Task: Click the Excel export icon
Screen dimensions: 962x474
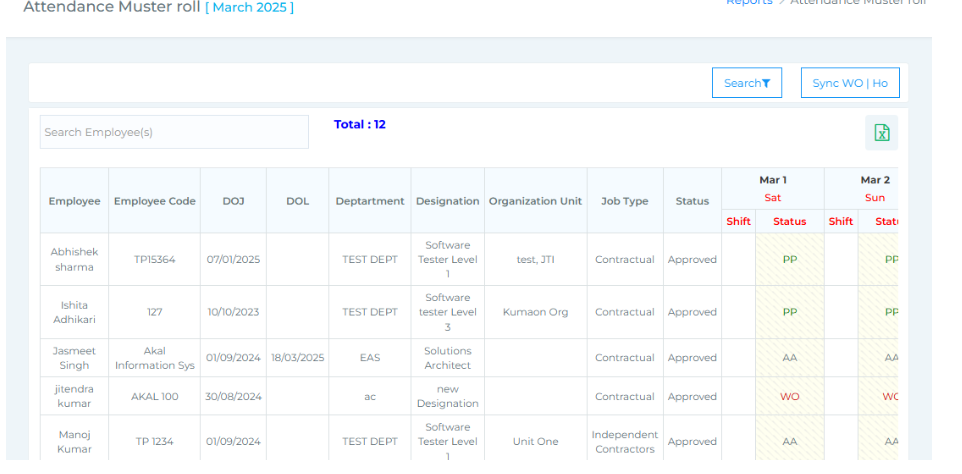Action: [x=881, y=133]
